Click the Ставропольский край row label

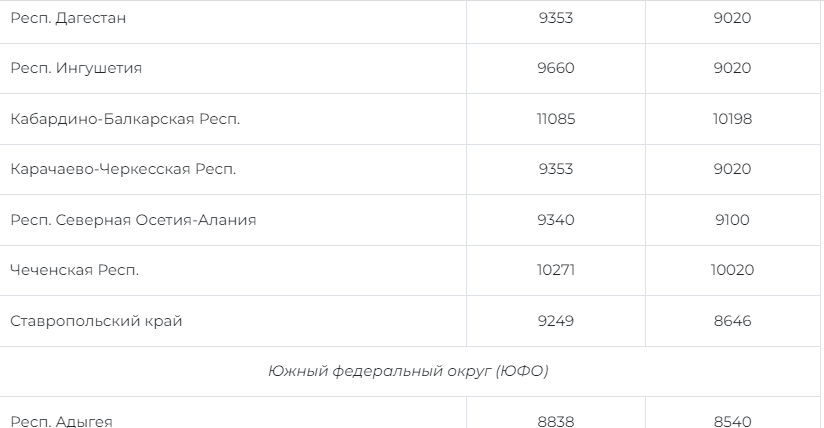click(x=96, y=321)
